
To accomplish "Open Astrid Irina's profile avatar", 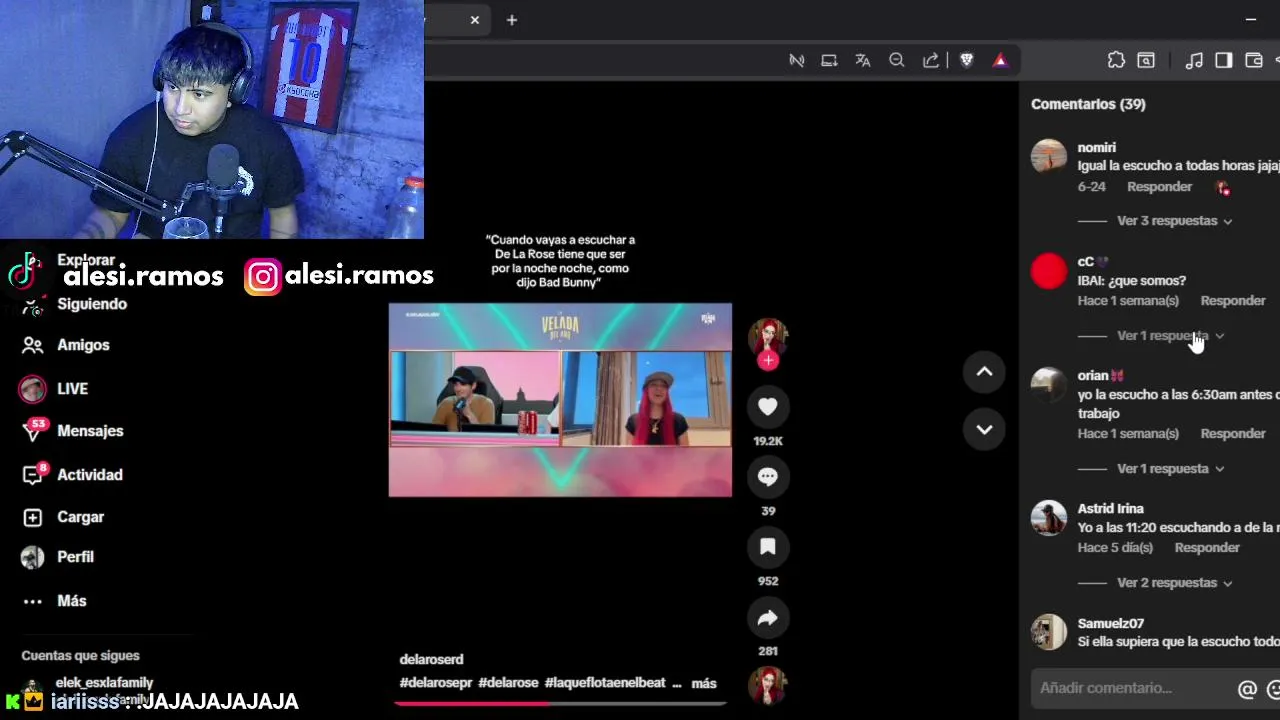I will click(x=1049, y=518).
